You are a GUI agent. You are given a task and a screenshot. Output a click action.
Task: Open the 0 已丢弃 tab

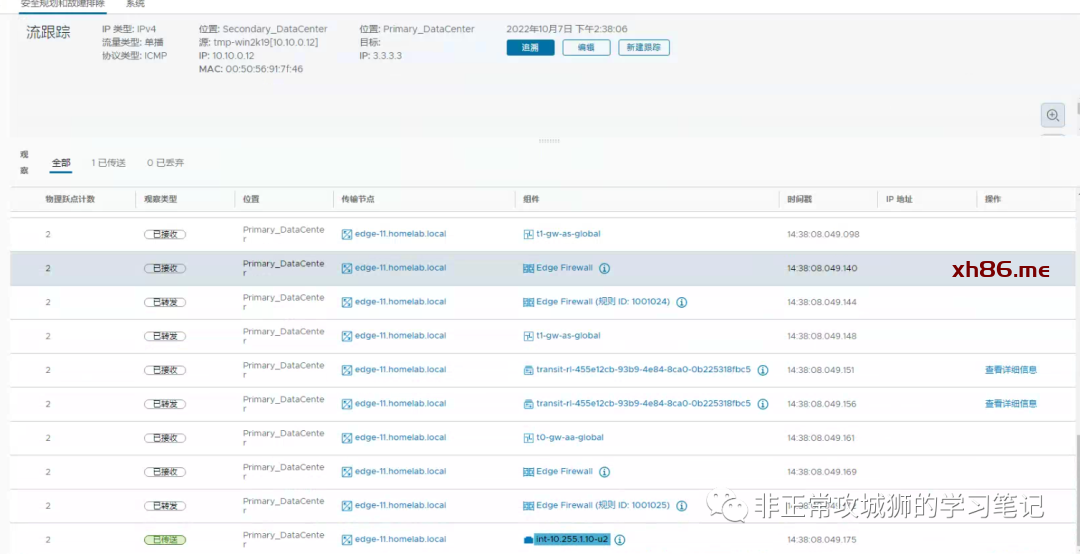click(x=165, y=163)
